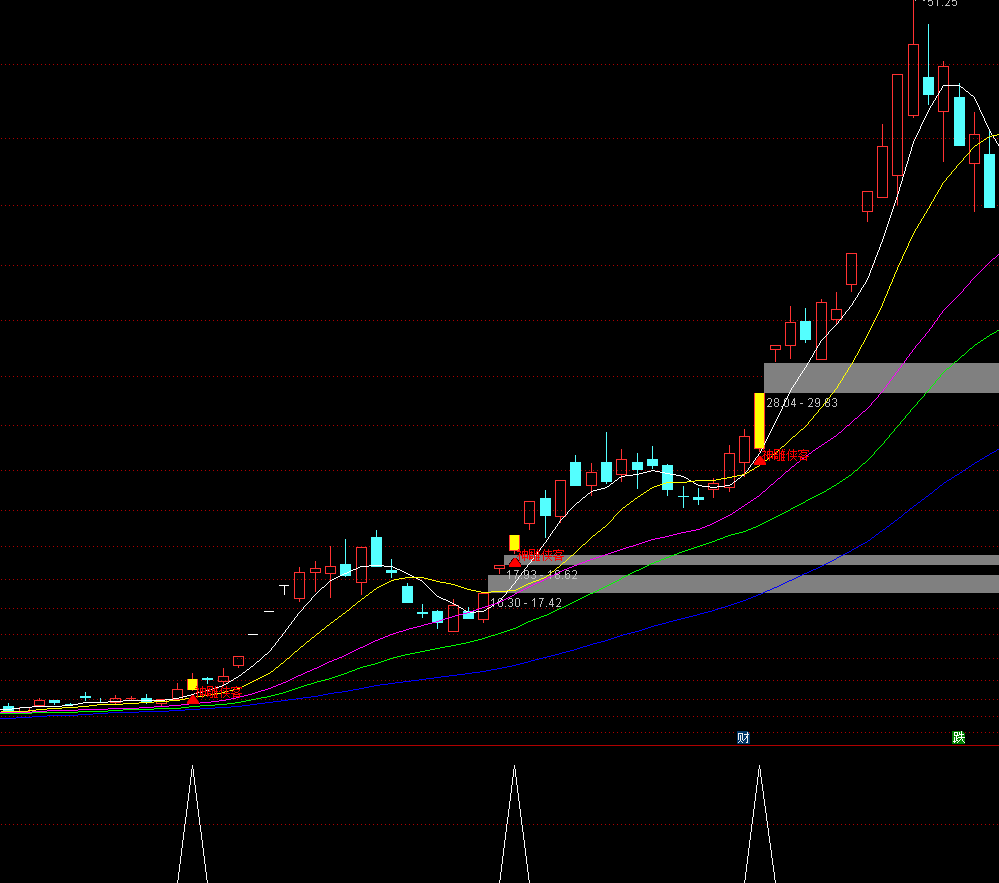The height and width of the screenshot is (883, 999).
Task: Click the 财 marker on the time axis
Action: 743,738
